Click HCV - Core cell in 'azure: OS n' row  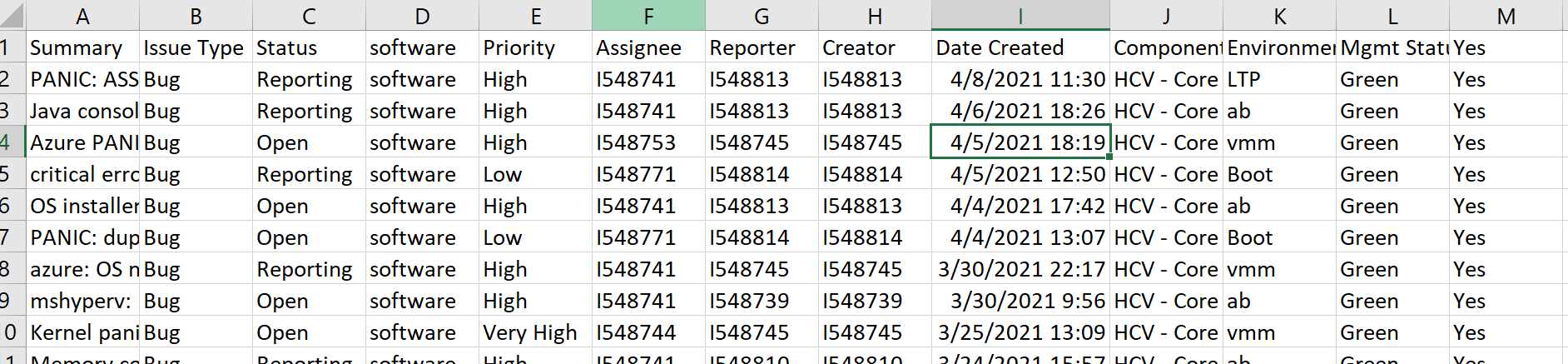coord(1166,269)
